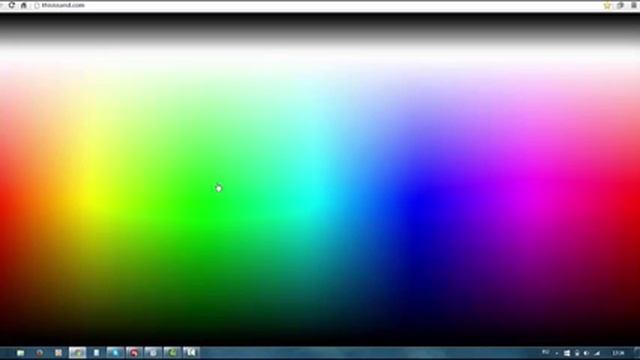Open the network signal tray icon
640x360 pixels.
(x=597, y=353)
